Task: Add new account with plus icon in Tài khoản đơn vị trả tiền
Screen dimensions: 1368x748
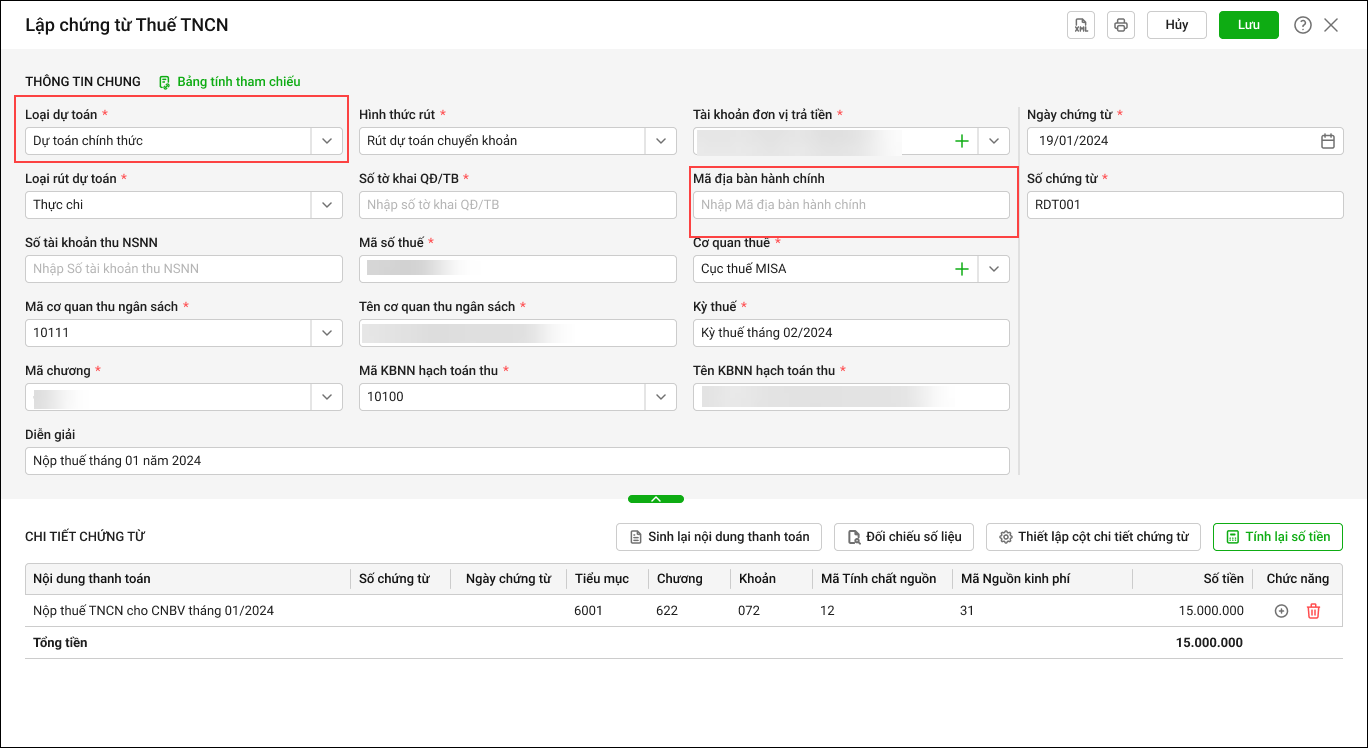Action: tap(962, 141)
